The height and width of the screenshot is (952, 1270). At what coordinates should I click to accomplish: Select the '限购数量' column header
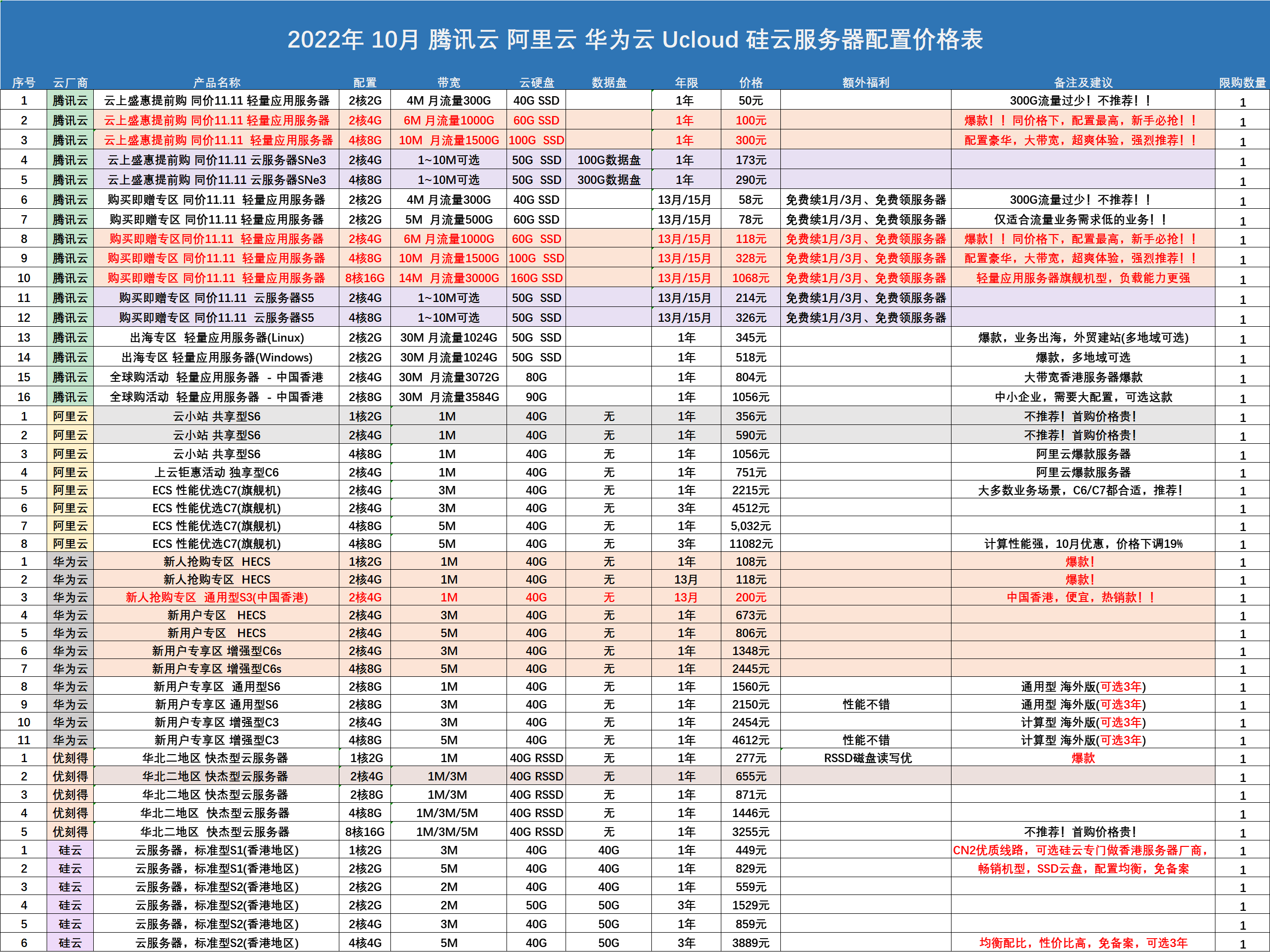pos(1242,83)
